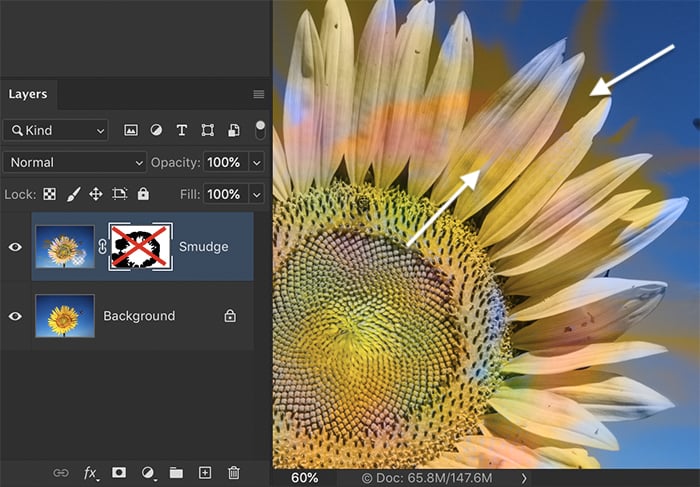Filter layers by pixel layer icon

(131, 130)
